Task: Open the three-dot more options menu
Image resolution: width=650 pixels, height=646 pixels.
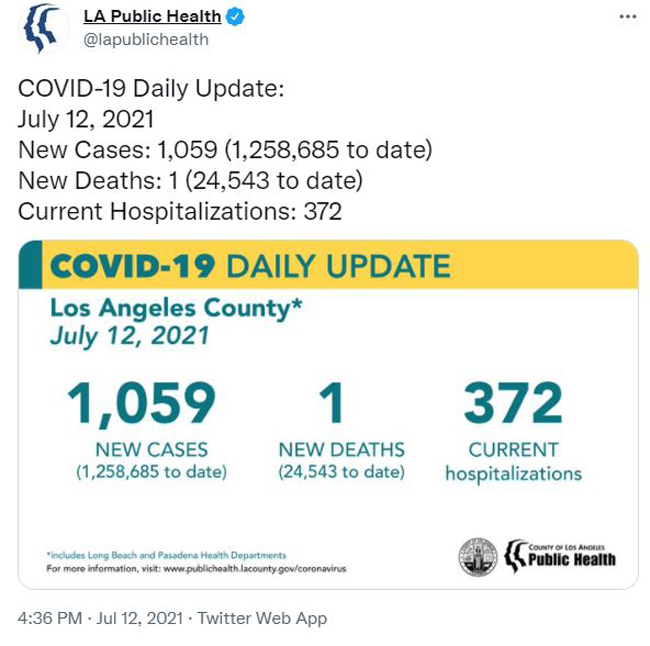Action: (x=628, y=17)
